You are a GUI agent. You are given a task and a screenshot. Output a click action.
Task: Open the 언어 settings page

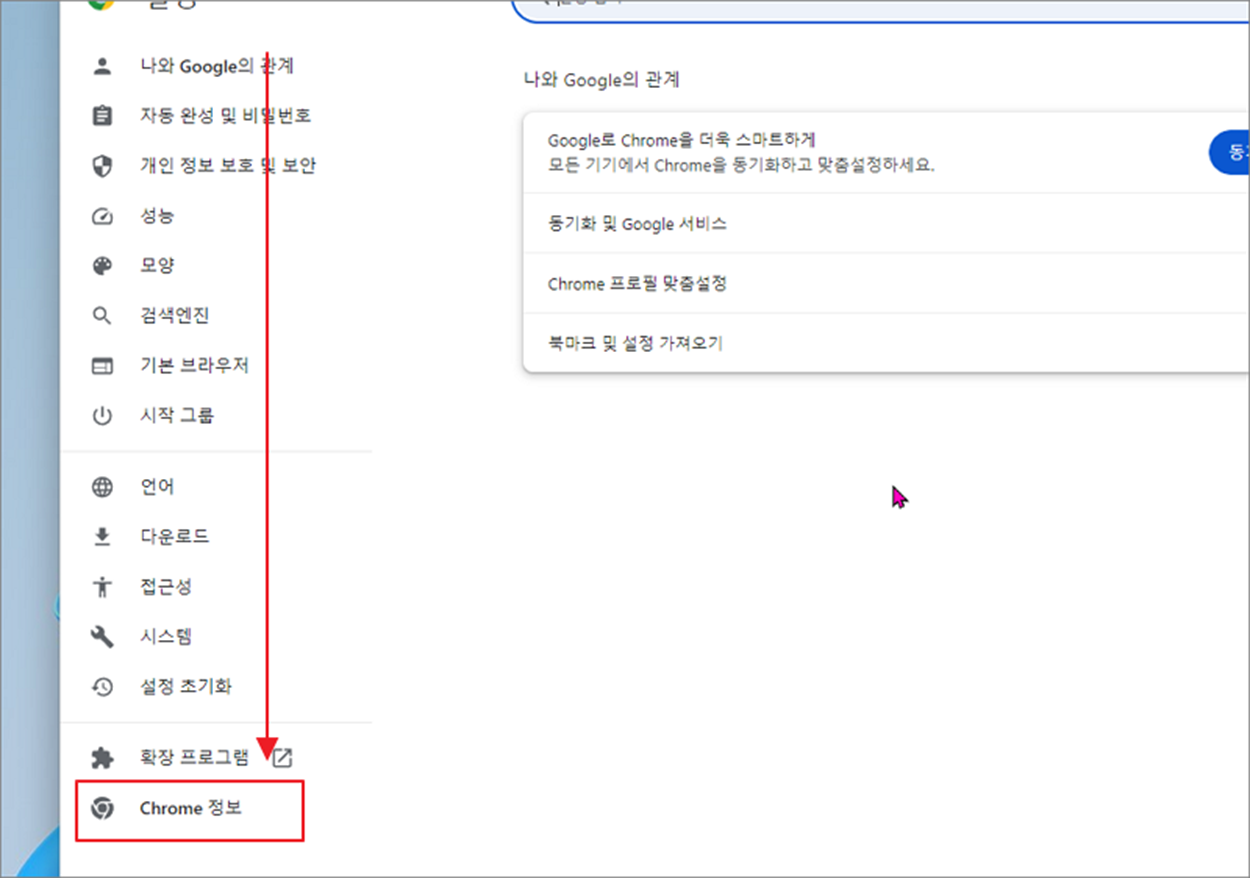(x=157, y=487)
